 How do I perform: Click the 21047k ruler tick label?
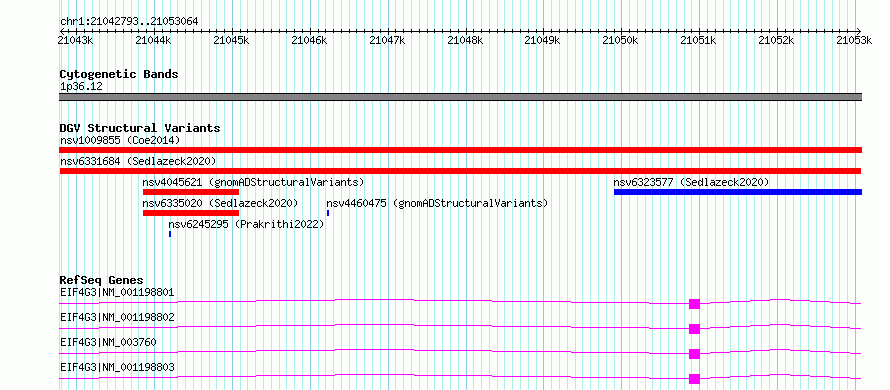[x=387, y=40]
